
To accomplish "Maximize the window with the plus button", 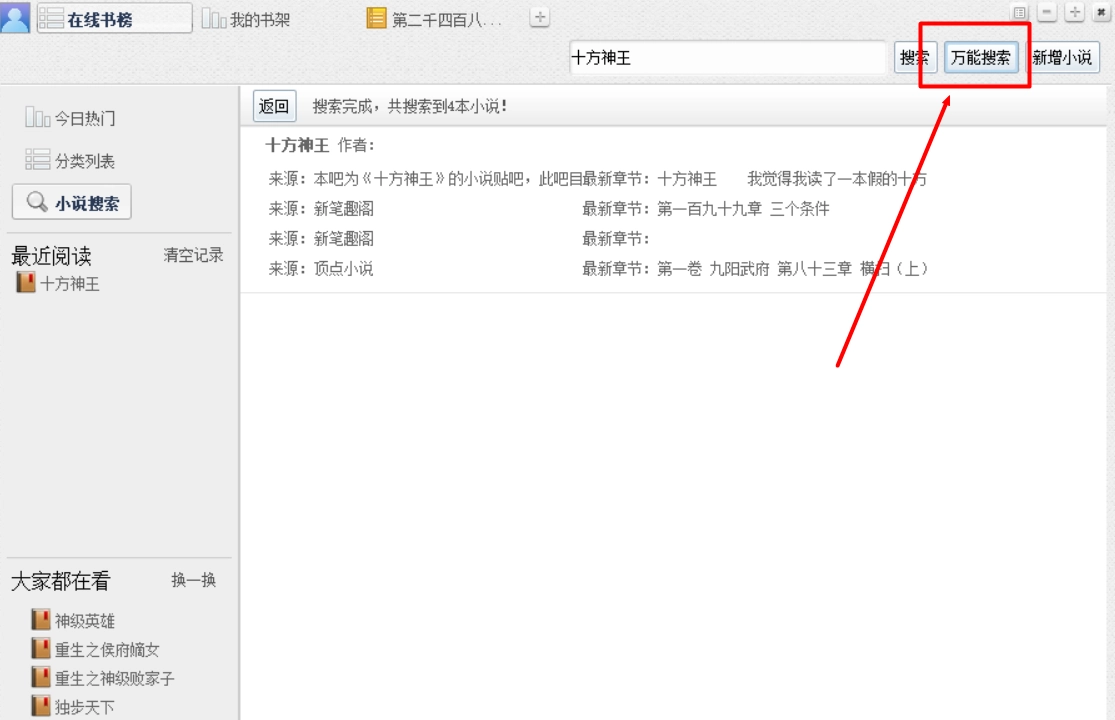I will (1074, 12).
